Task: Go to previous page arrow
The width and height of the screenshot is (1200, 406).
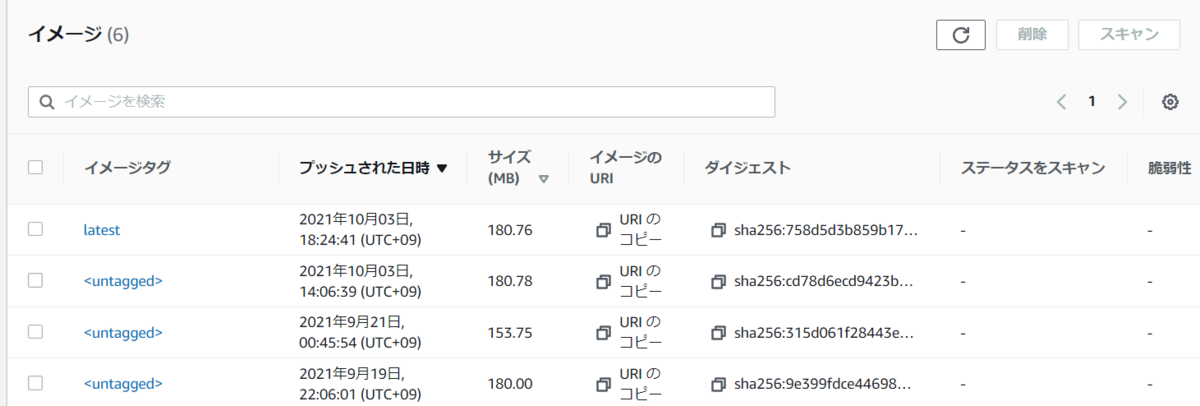Action: tap(1061, 101)
